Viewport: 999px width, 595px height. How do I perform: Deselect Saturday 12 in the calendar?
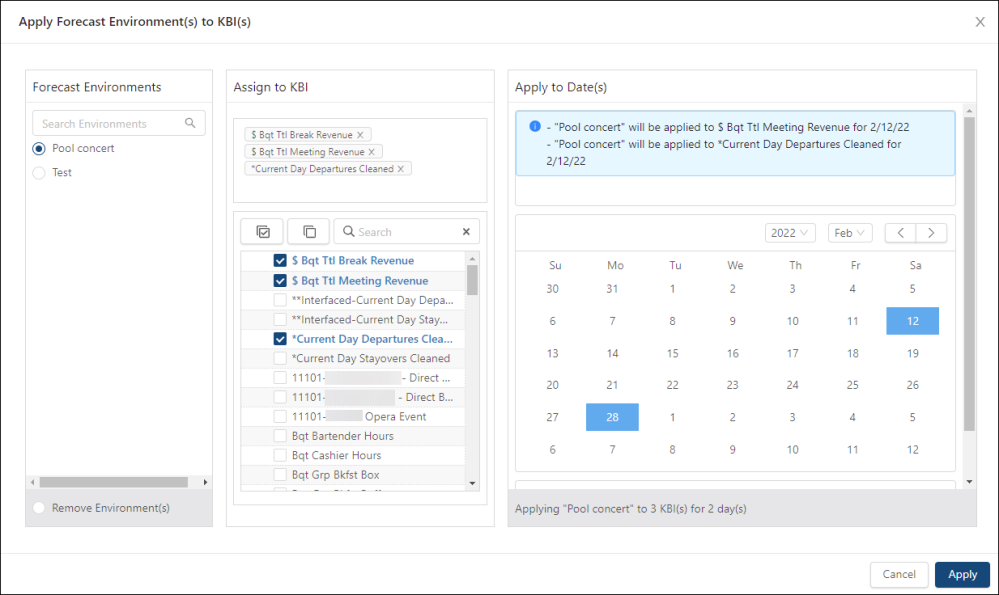(x=912, y=321)
